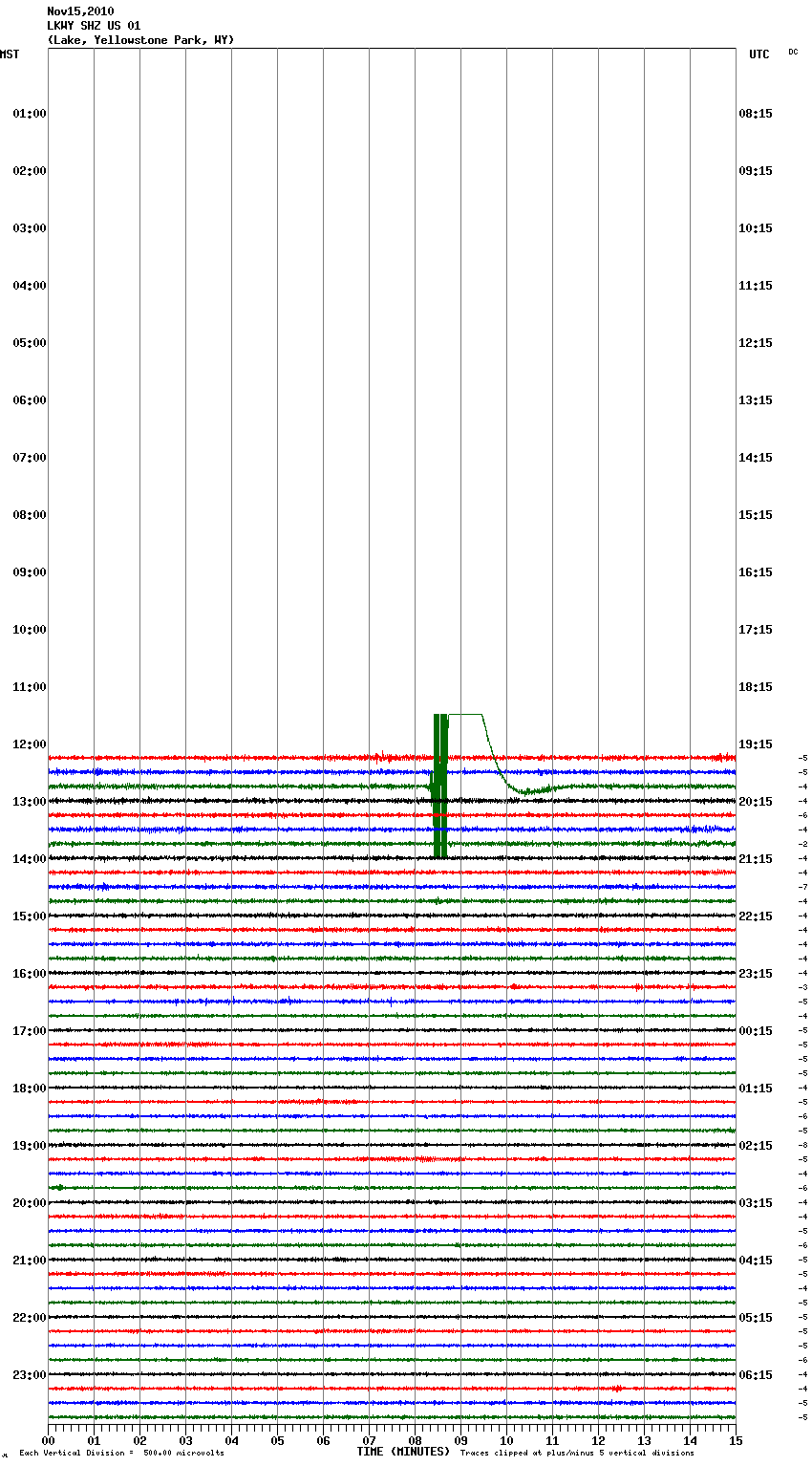
Task: Pick the 23:00 MST time label
Action: tap(30, 1375)
